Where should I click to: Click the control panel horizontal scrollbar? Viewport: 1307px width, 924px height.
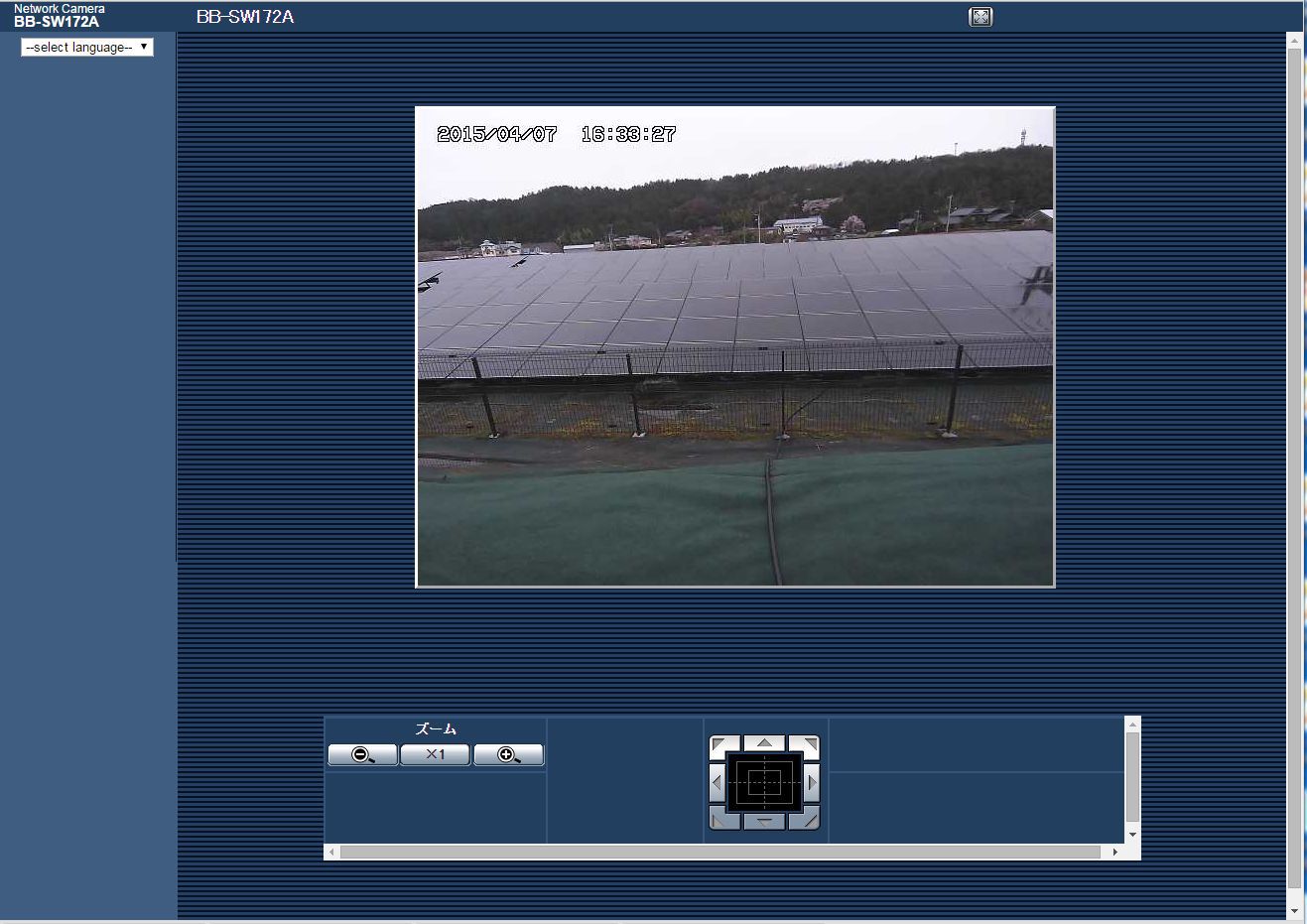tap(720, 852)
